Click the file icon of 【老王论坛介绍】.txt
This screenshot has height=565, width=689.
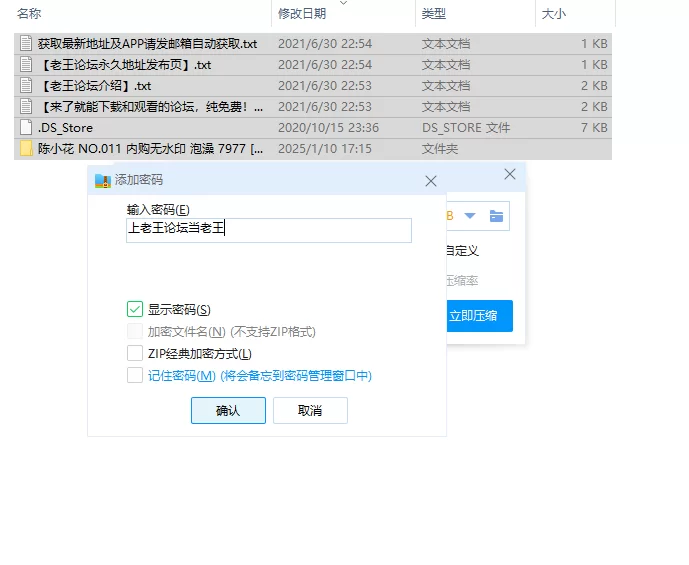click(26, 86)
